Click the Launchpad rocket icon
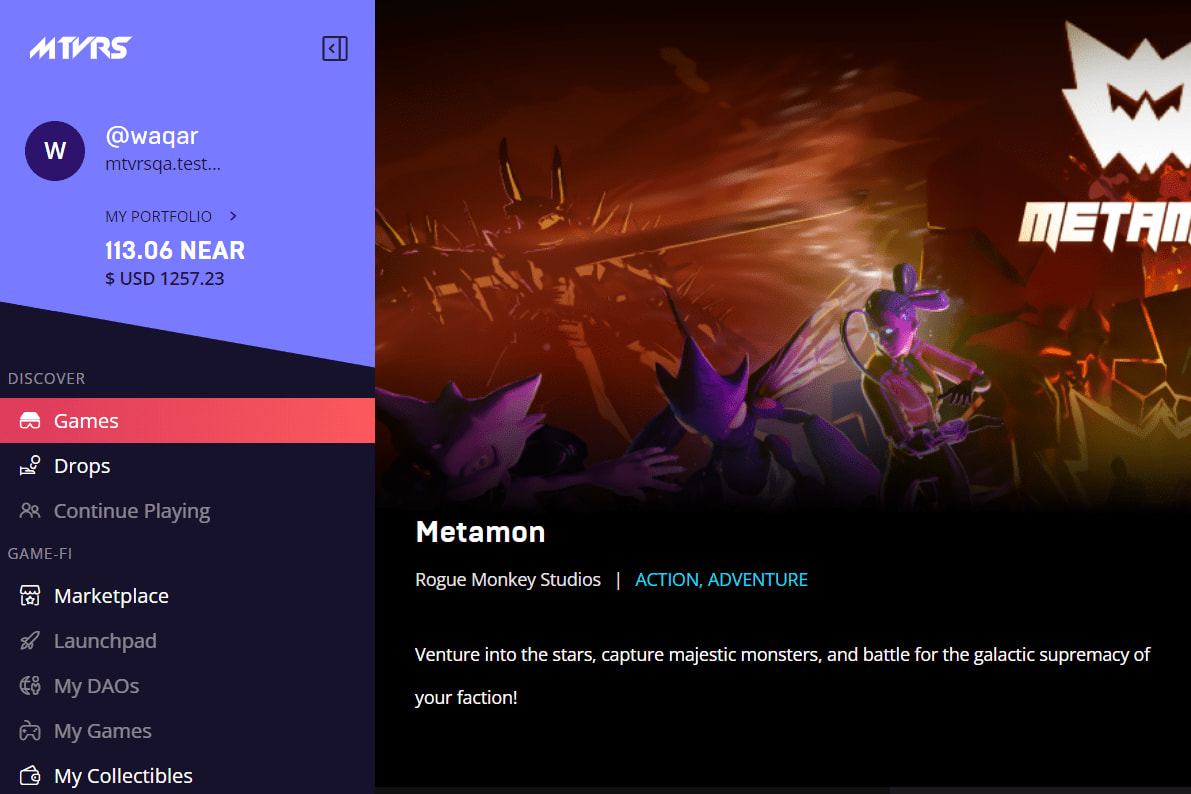1191x794 pixels. click(x=30, y=641)
